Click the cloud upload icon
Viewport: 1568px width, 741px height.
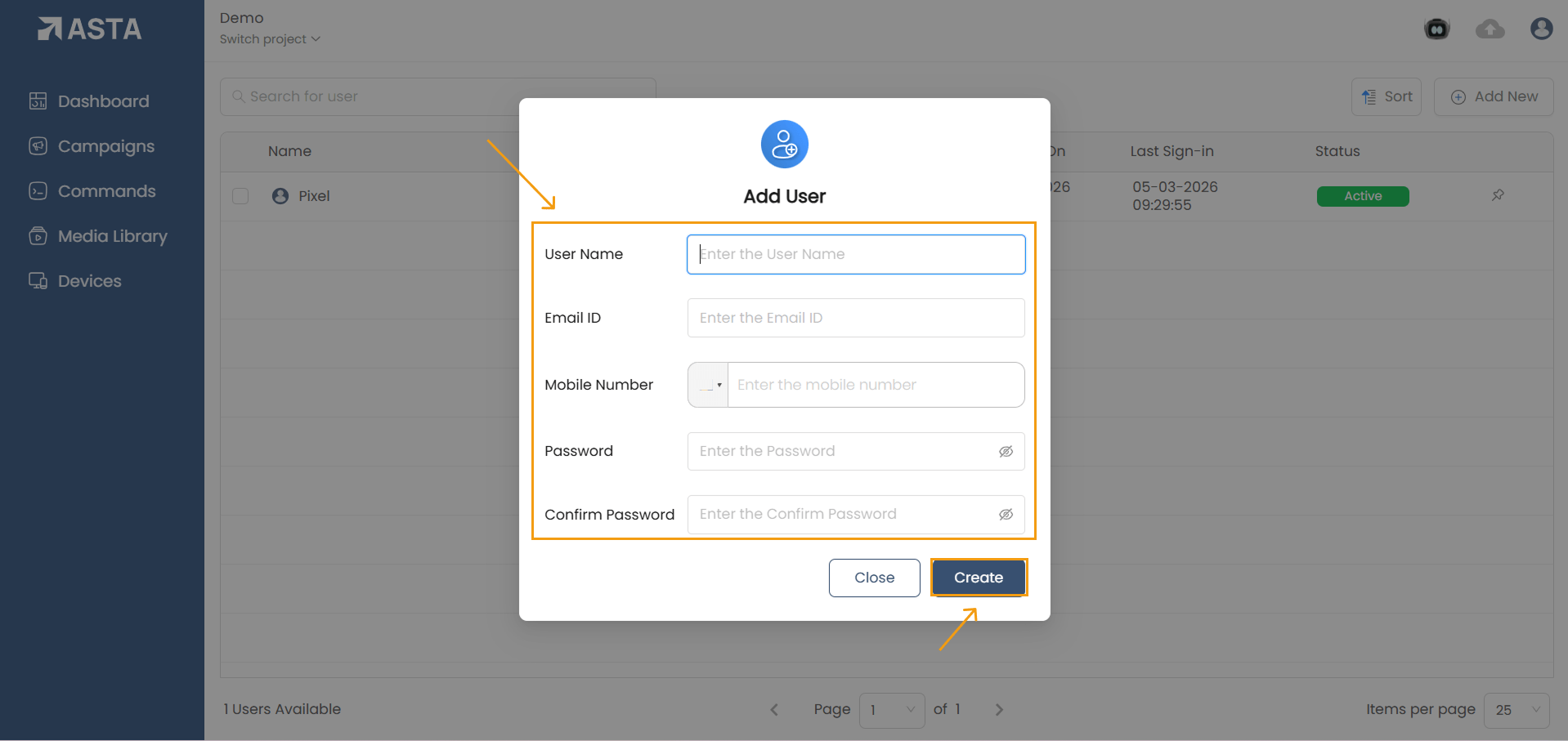point(1490,29)
